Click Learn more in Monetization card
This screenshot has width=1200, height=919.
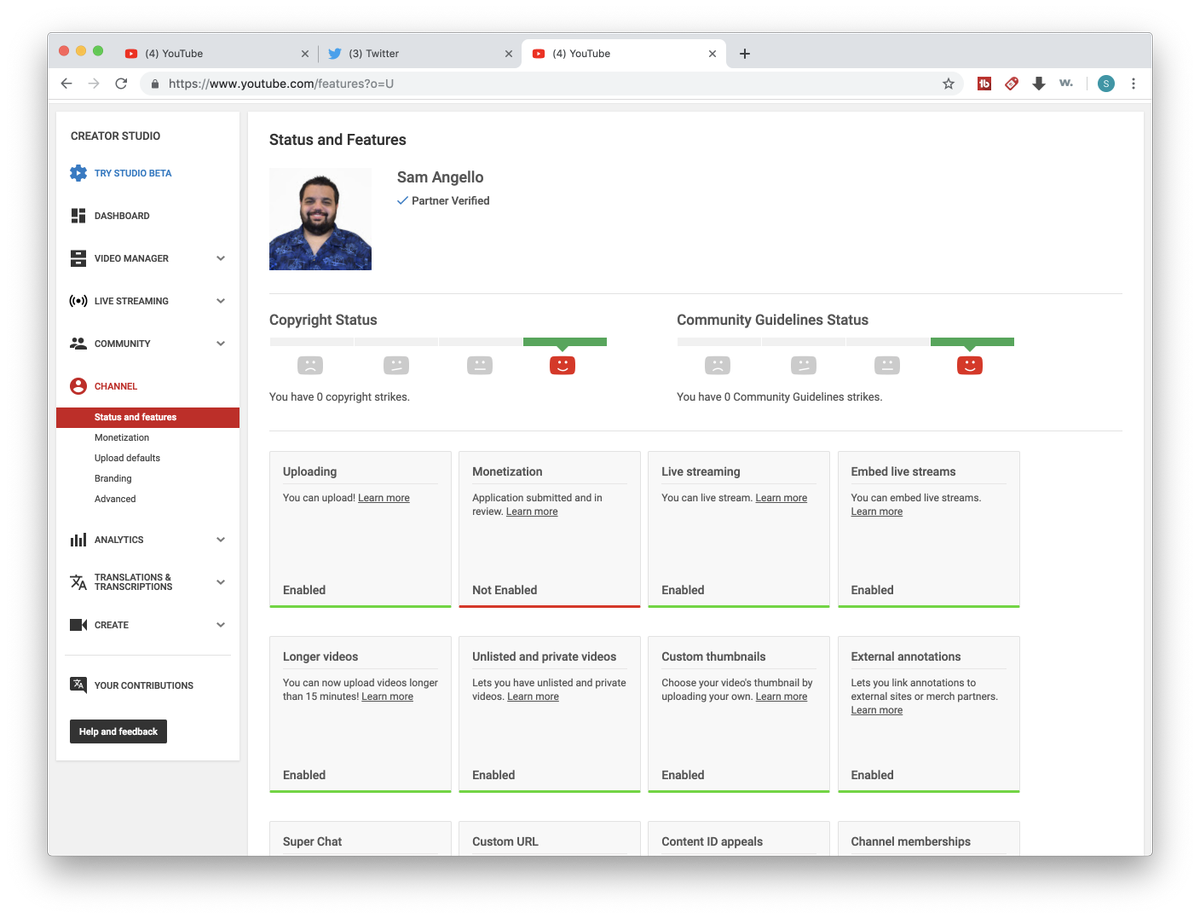pos(532,512)
